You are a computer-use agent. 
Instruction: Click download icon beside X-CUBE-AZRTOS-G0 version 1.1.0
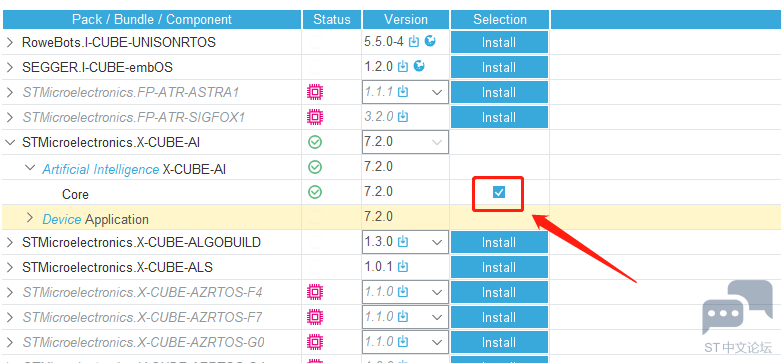click(x=403, y=342)
